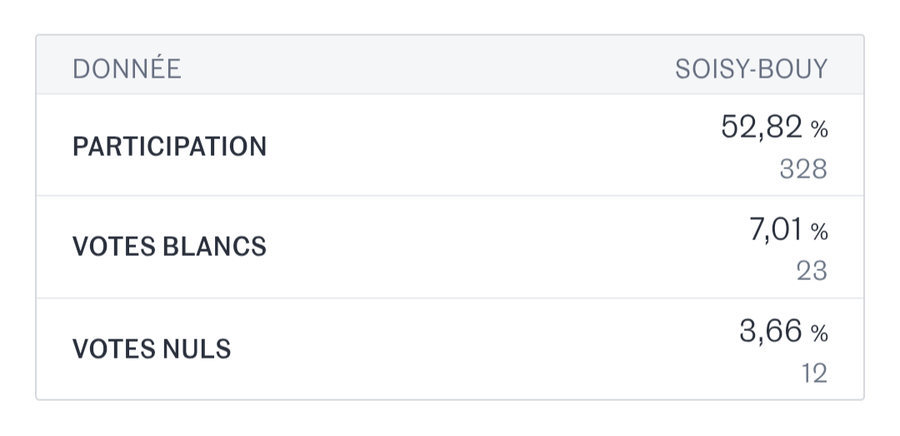Select the SOISY-BOUY column header
900x436 pixels.
coord(751,69)
